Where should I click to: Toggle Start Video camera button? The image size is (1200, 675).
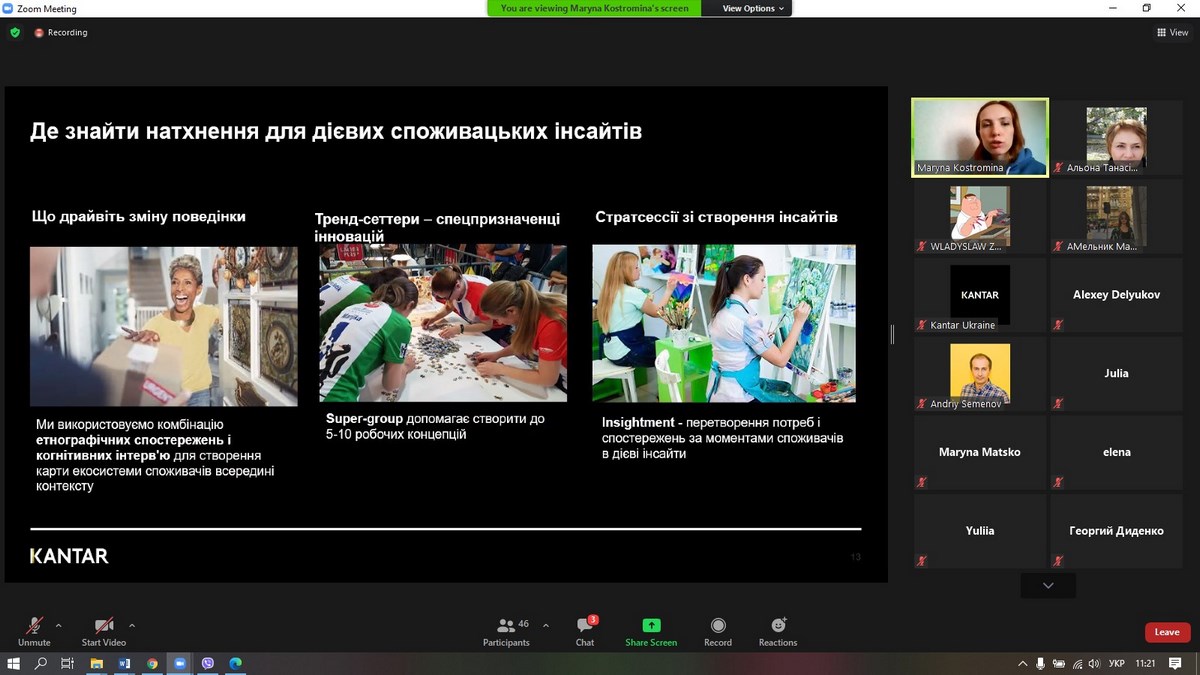click(104, 630)
